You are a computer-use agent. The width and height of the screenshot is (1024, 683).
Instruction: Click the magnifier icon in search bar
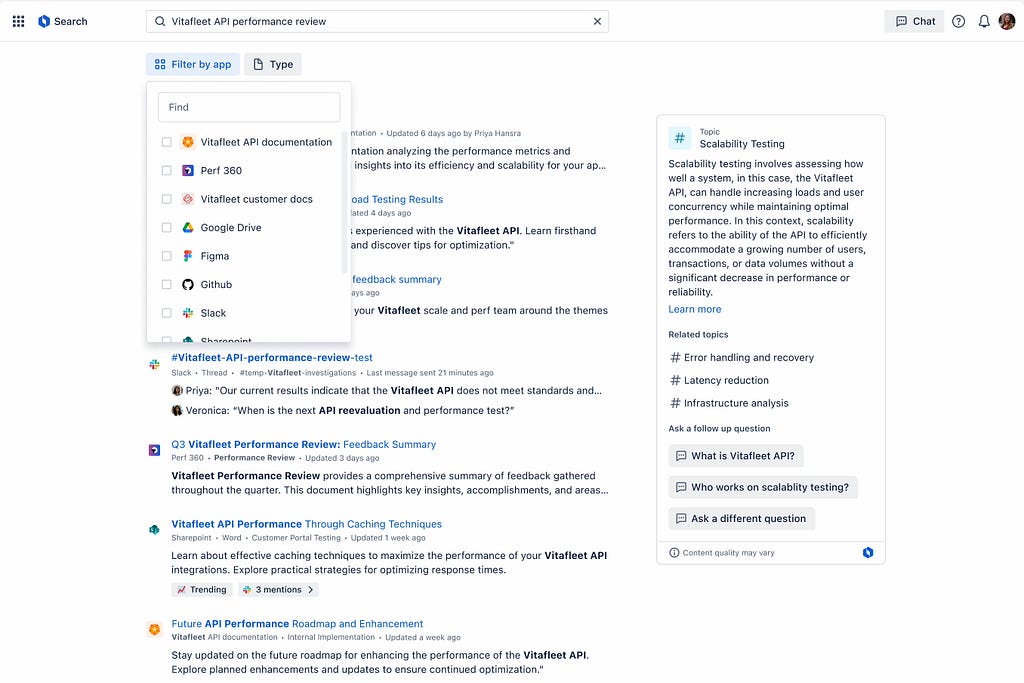click(160, 22)
